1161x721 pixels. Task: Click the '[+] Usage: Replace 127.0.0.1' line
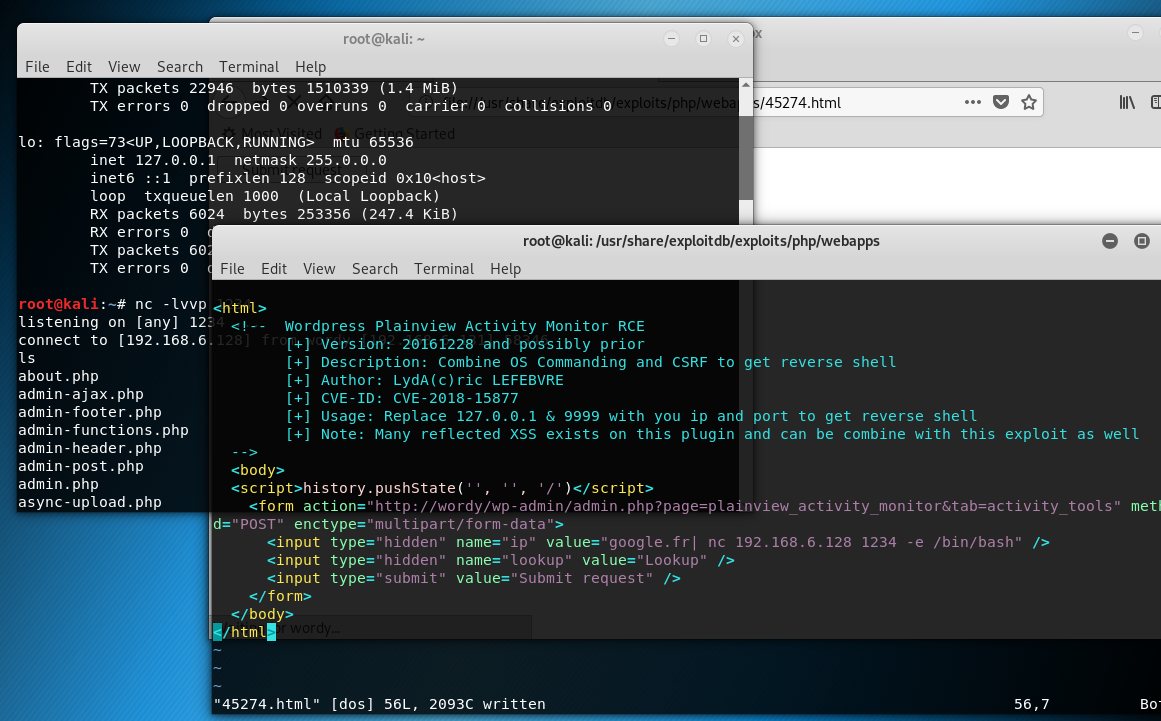point(632,416)
